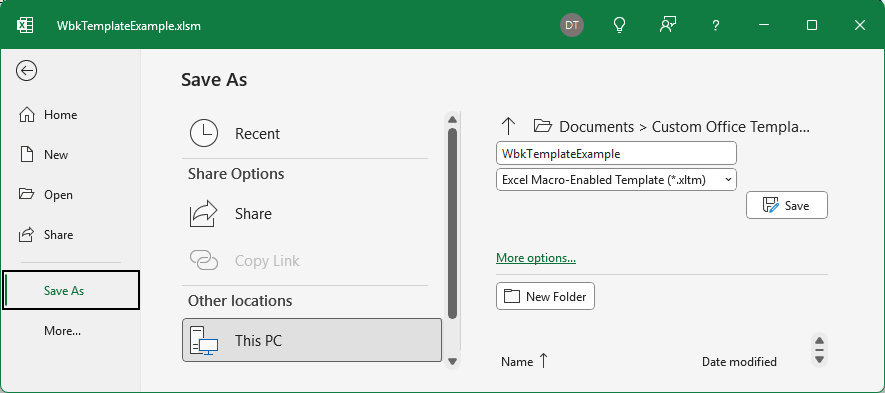Close the Excel window
The width and height of the screenshot is (885, 393).
coord(860,25)
